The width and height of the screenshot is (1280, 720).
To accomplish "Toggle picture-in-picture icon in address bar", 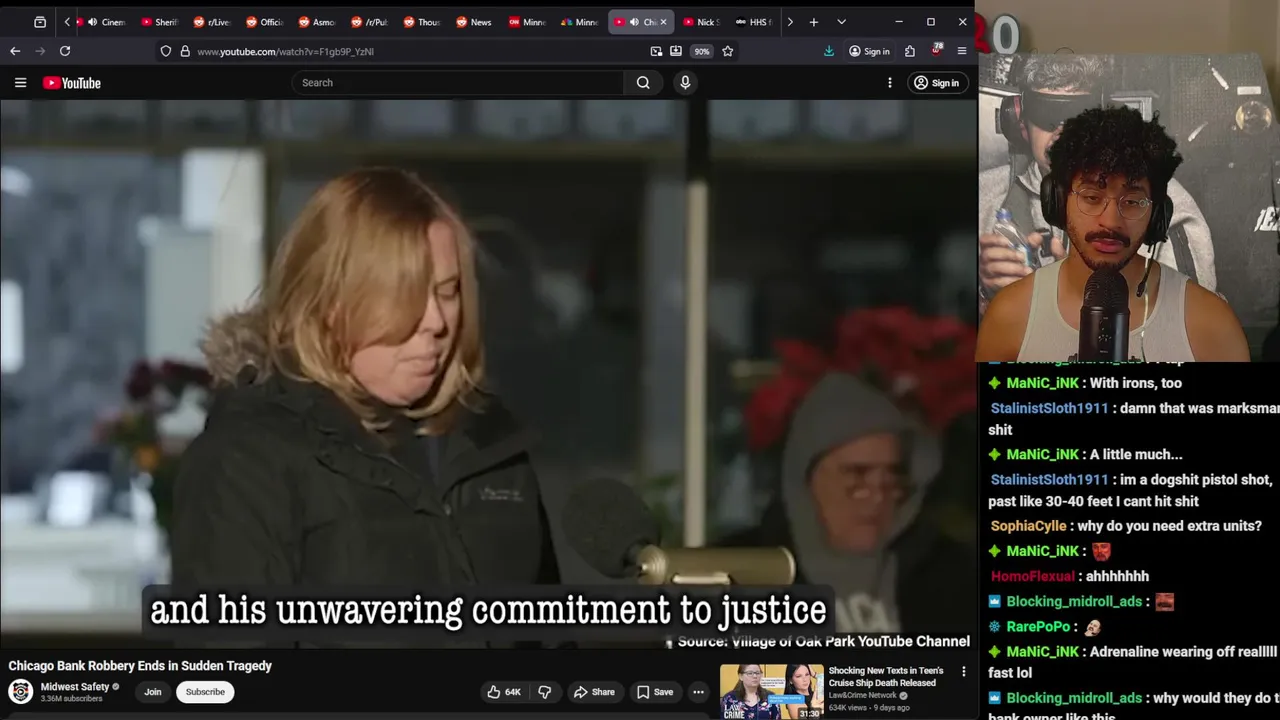I will point(656,51).
